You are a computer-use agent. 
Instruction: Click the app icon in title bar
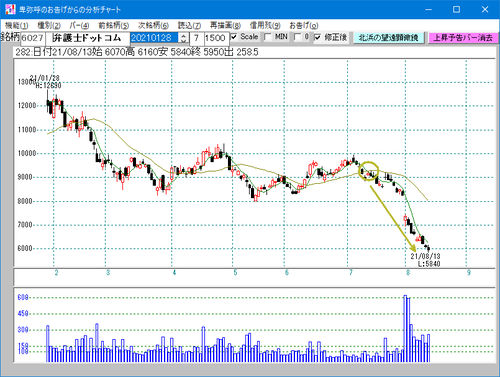pyautogui.click(x=10, y=9)
